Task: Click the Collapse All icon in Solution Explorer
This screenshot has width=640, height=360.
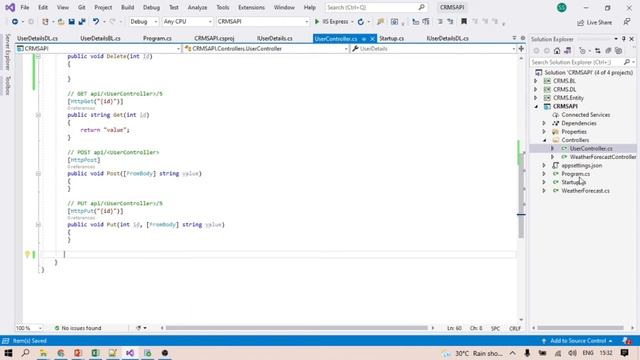Action: coord(608,51)
